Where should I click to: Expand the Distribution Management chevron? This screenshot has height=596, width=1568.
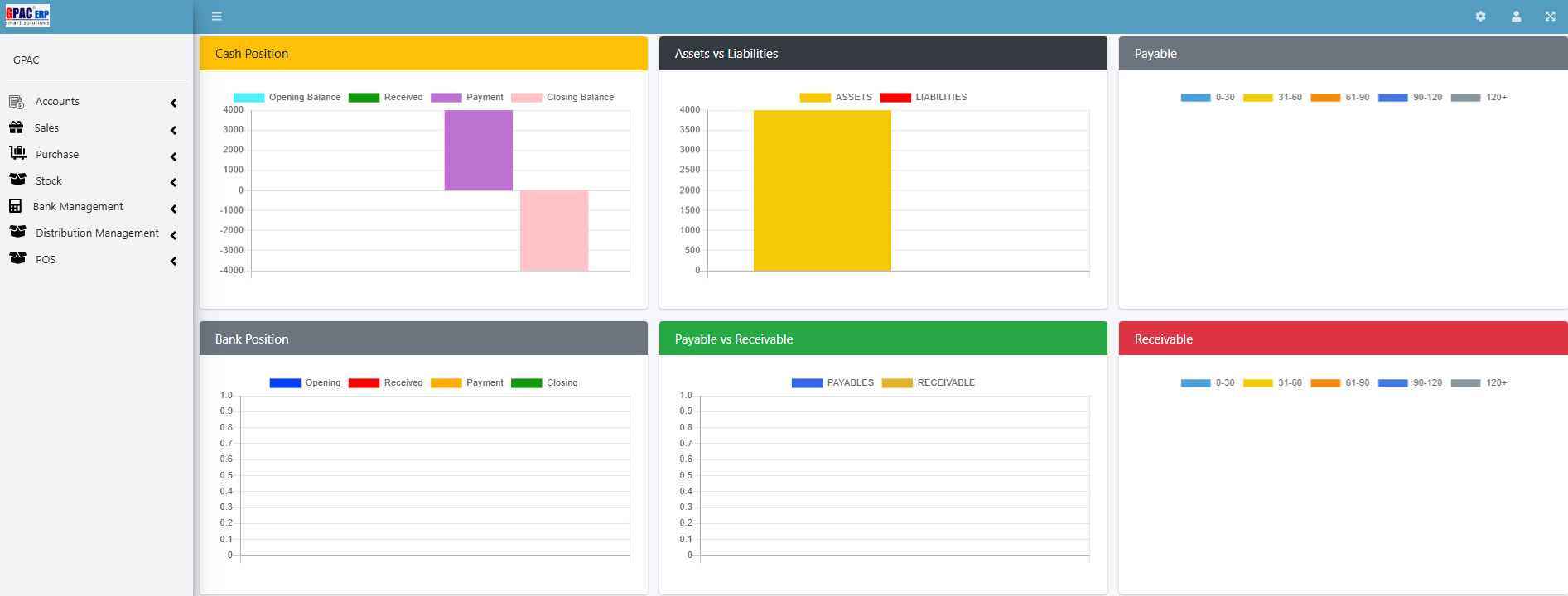pos(173,235)
